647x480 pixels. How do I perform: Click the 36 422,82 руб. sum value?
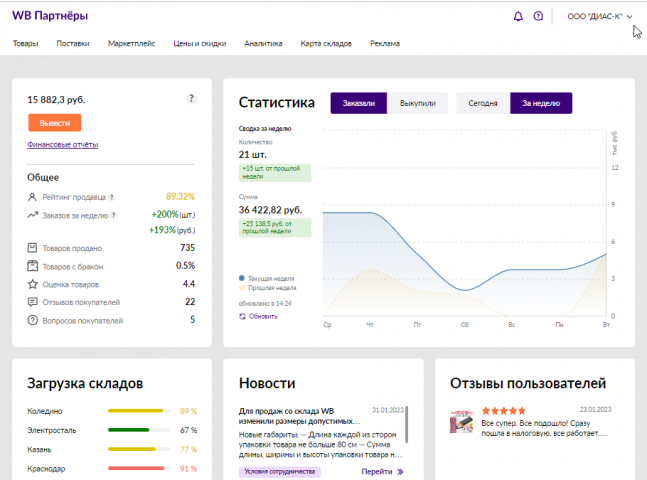(270, 210)
